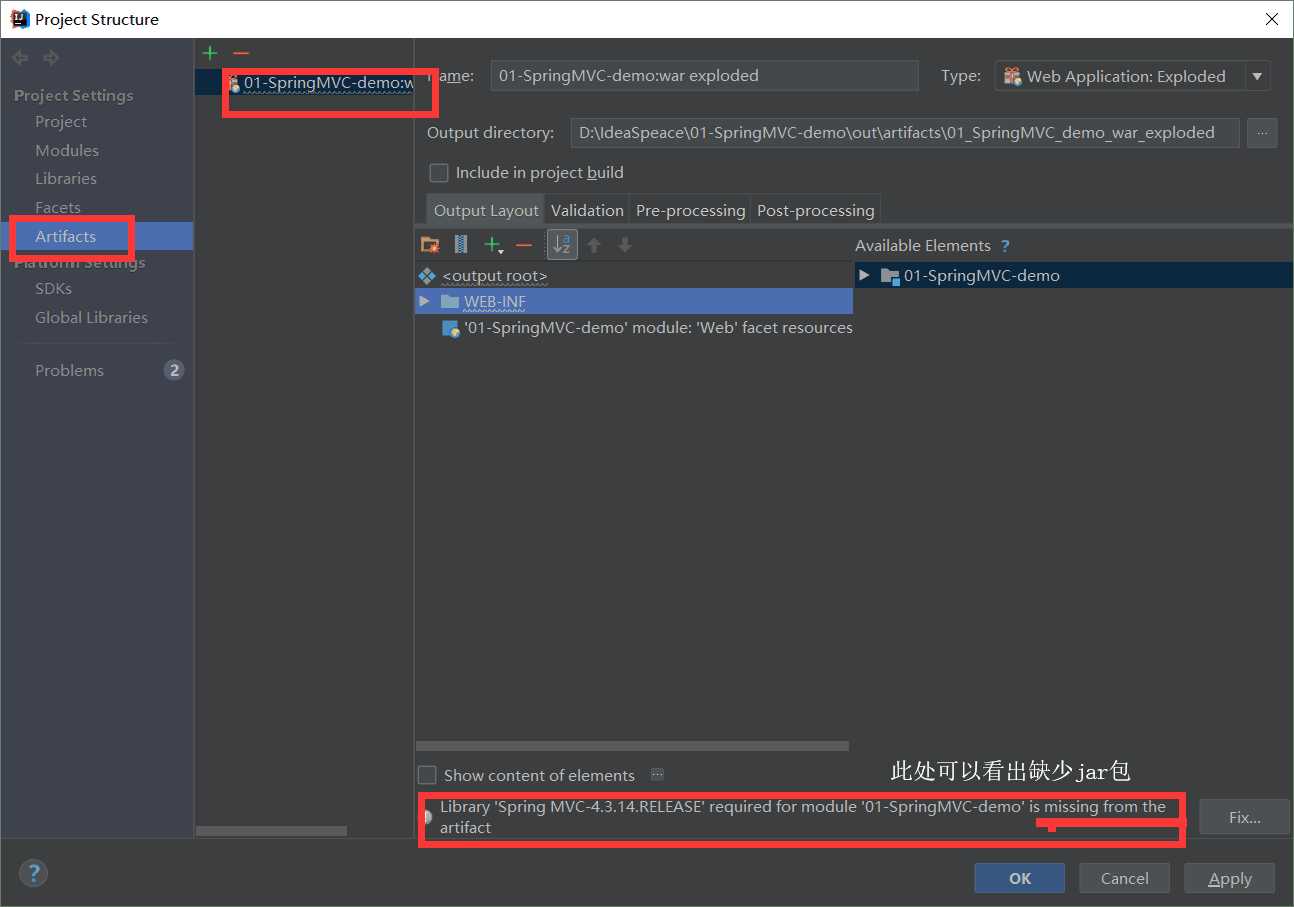Click the icon next to Show content of elements

[657, 774]
